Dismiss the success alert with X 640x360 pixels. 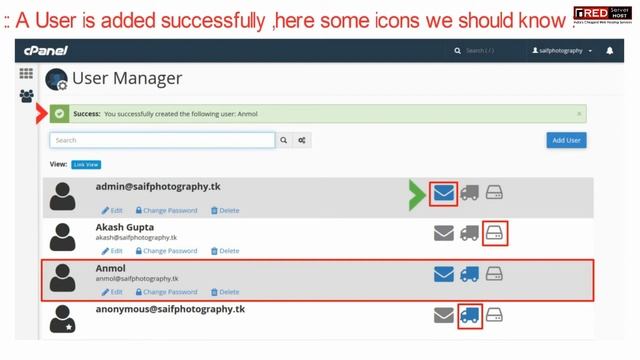(x=579, y=114)
